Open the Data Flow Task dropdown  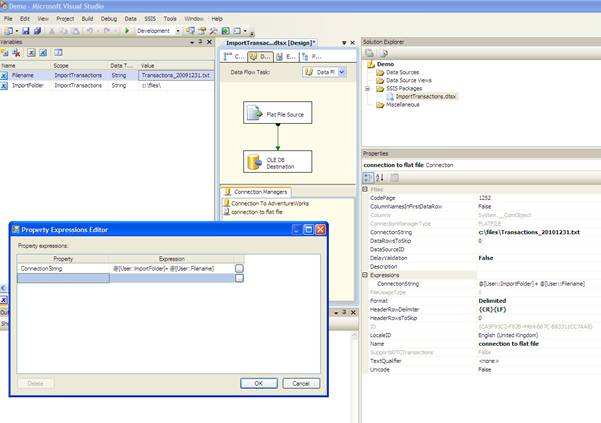tap(342, 72)
